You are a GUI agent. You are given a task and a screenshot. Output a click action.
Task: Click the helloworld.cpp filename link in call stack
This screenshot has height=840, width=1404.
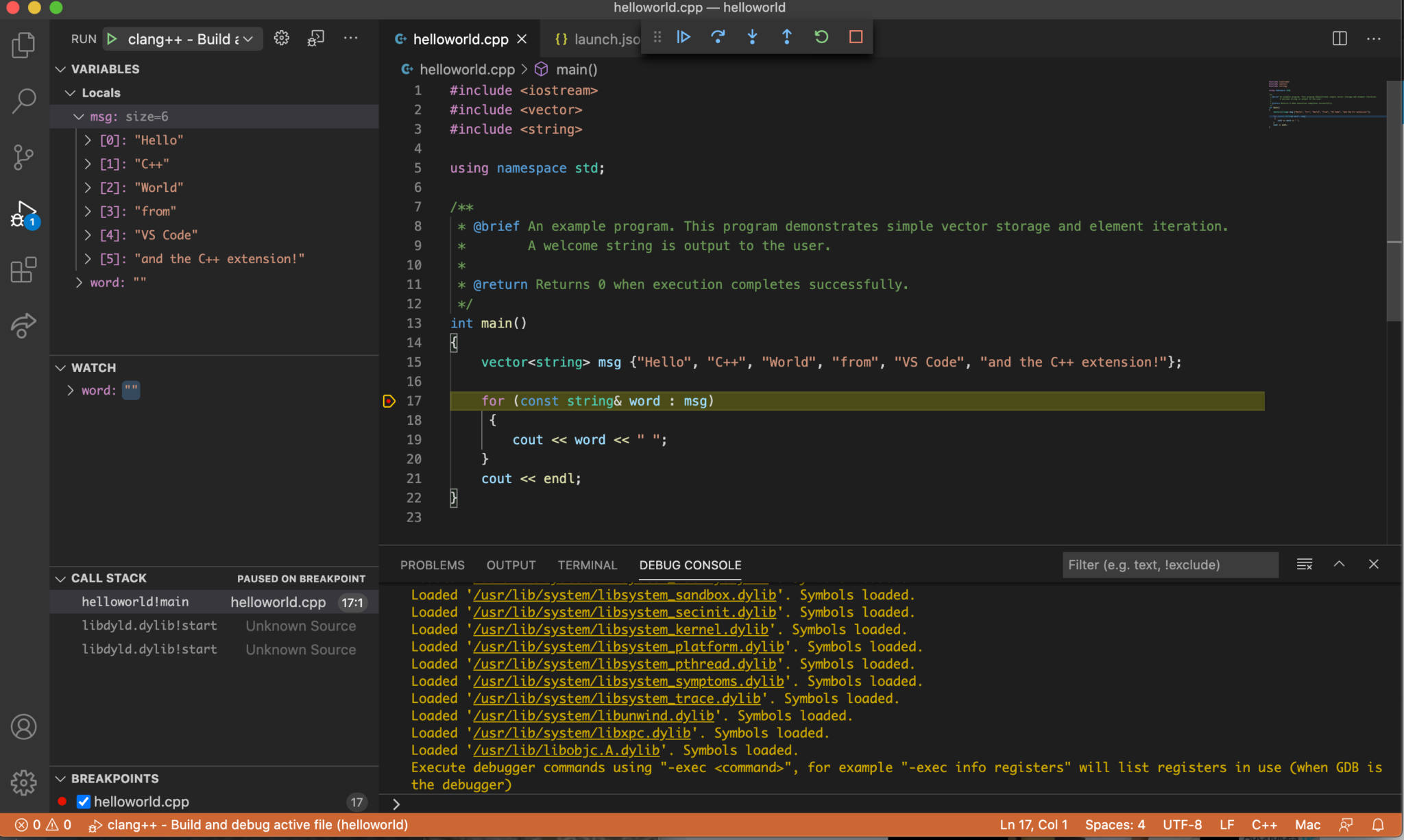[x=278, y=601]
